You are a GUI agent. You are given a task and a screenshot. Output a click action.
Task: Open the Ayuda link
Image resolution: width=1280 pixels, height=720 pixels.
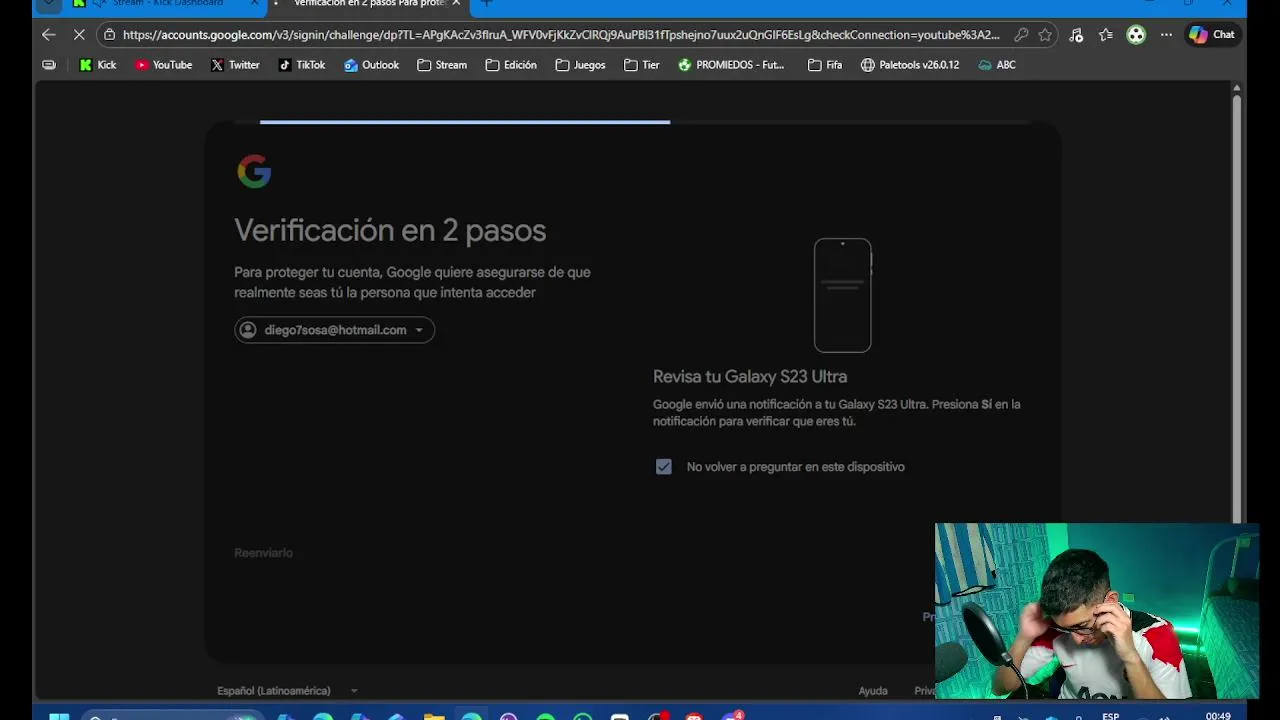click(x=873, y=691)
